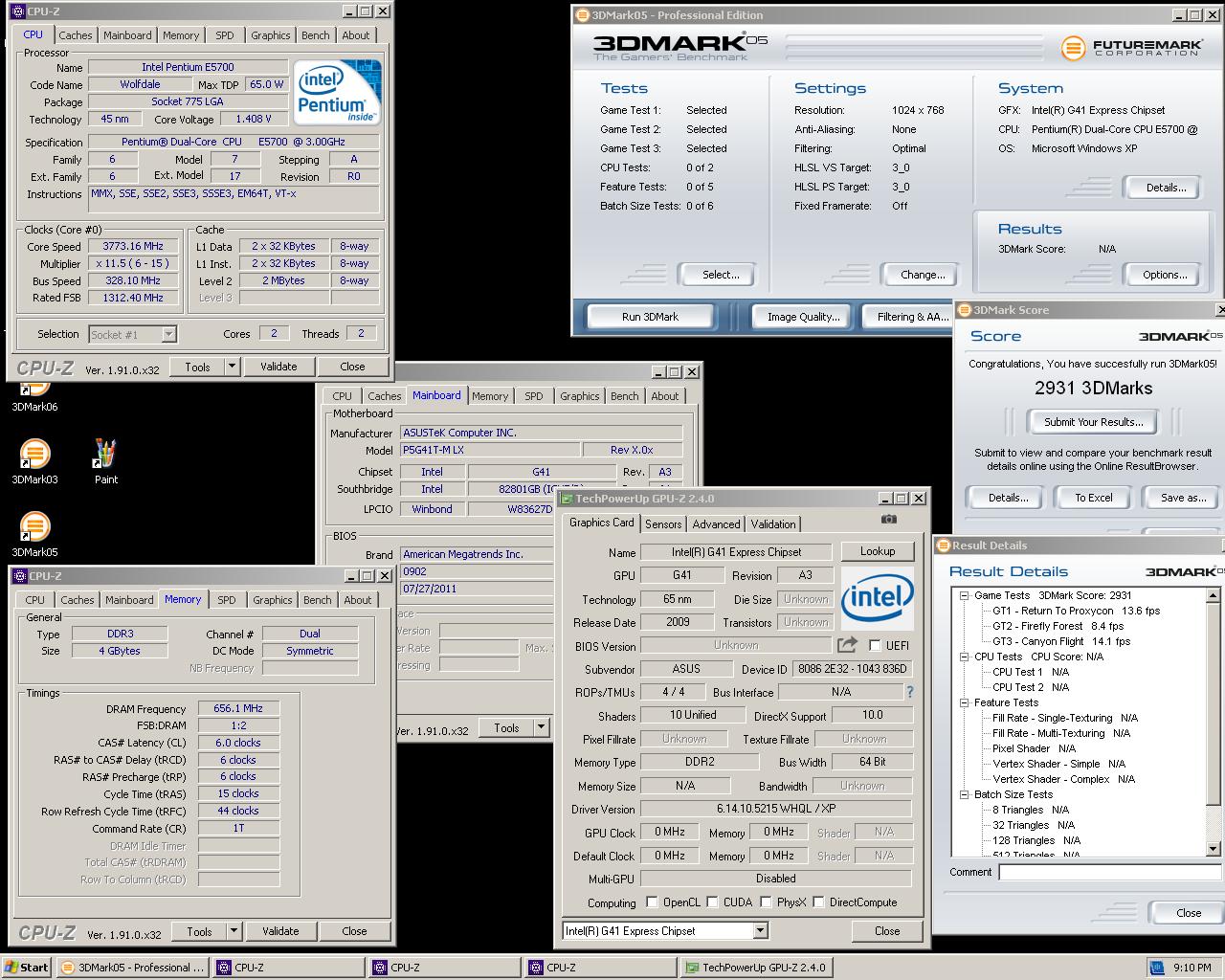The width and height of the screenshot is (1225, 980).
Task: Select GT1 - Return To Proxycon result row
Action: (x=1076, y=611)
